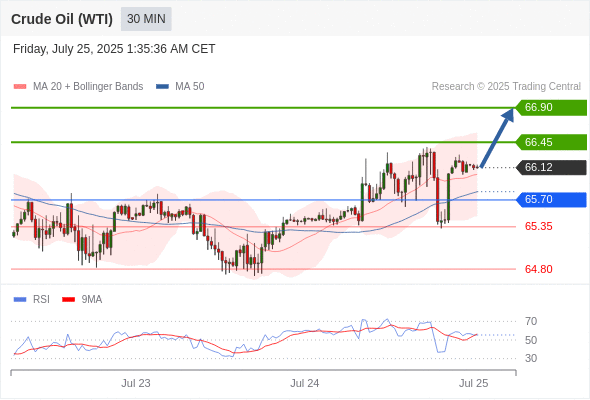Select the 66.12 current price tag
The image size is (590, 400).
point(550,167)
